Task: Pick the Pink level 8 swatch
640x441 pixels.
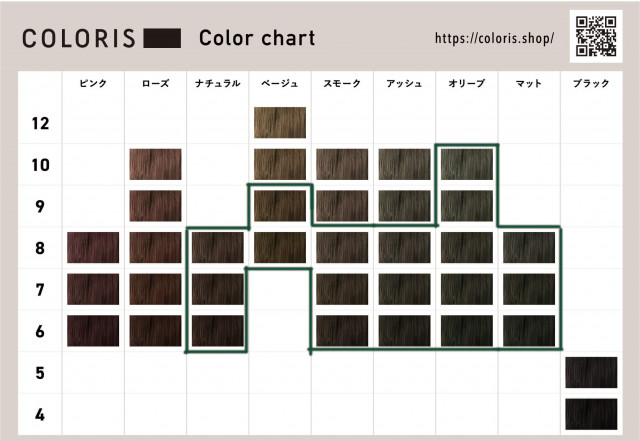Action: pyautogui.click(x=93, y=247)
